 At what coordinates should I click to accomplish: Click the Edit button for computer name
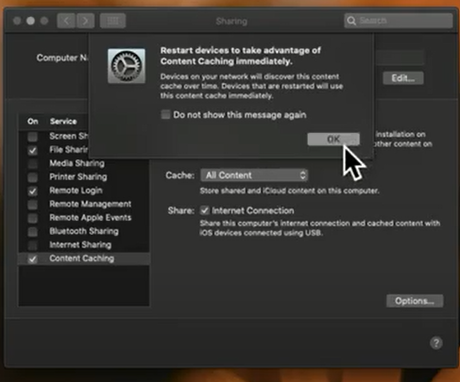coord(403,78)
